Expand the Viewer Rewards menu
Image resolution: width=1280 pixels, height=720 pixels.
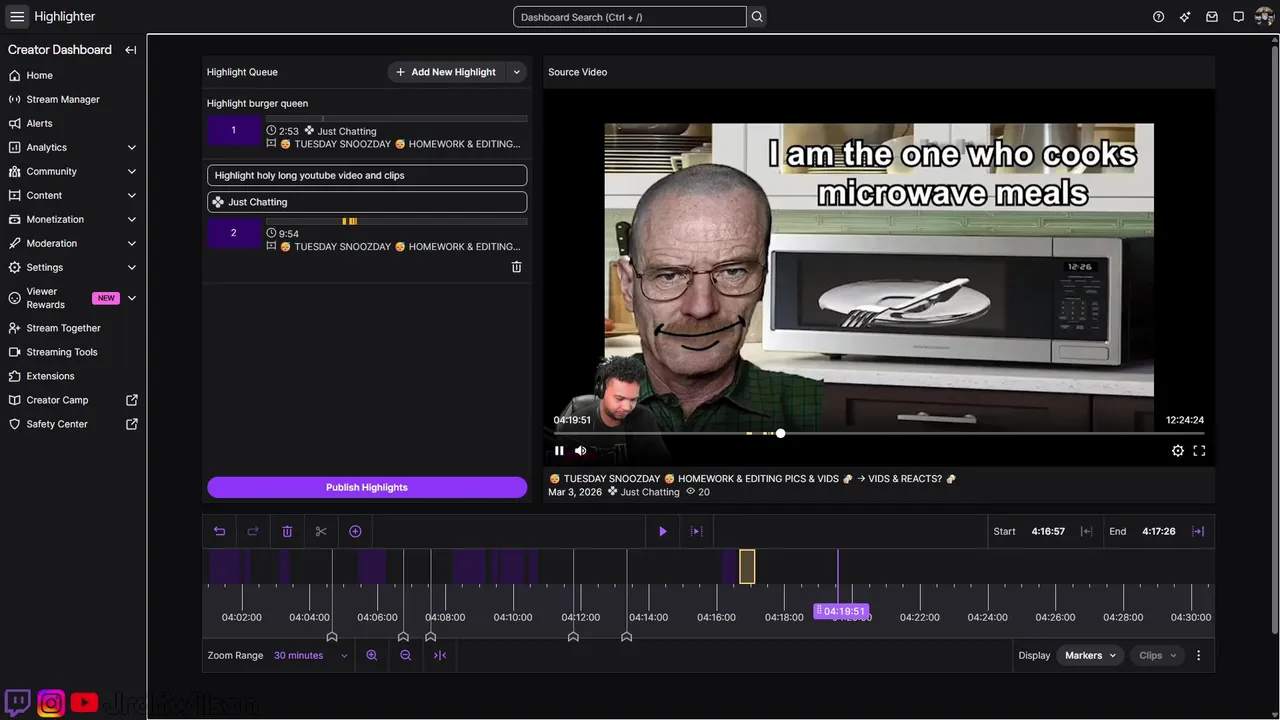[132, 298]
